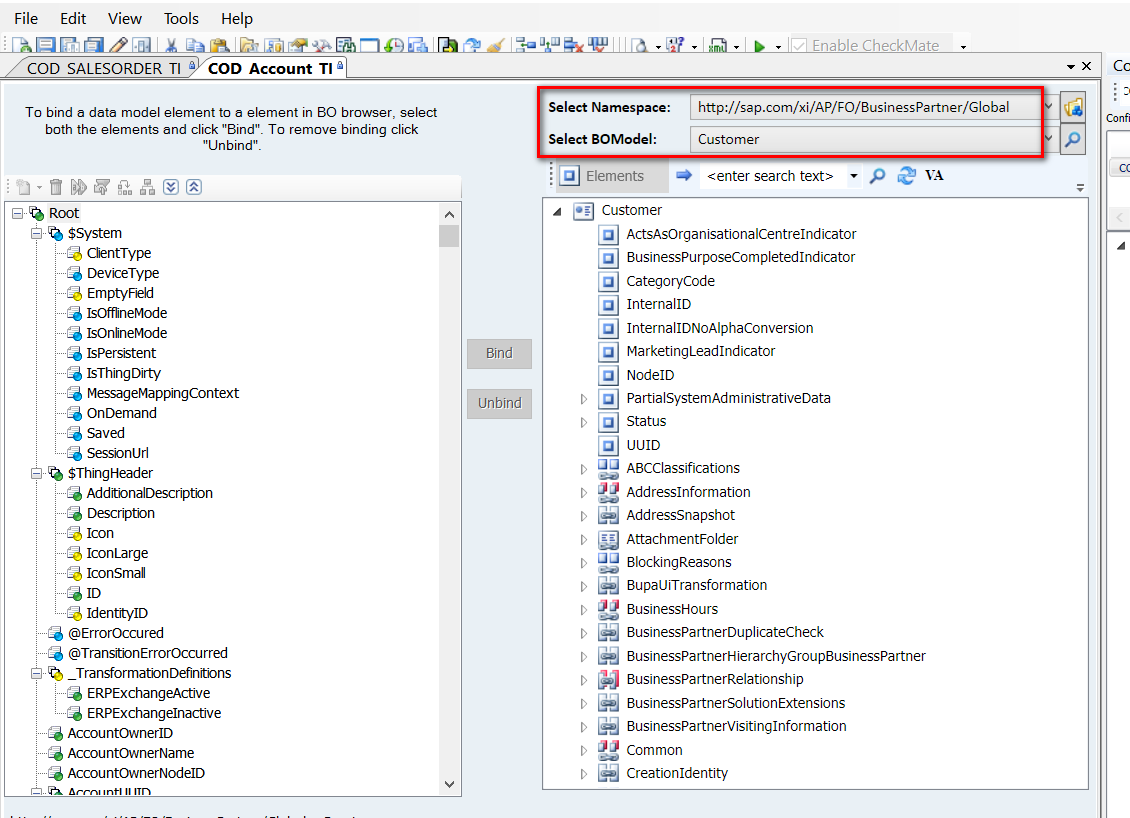Open the File menu
The image size is (1130, 818).
26,19
